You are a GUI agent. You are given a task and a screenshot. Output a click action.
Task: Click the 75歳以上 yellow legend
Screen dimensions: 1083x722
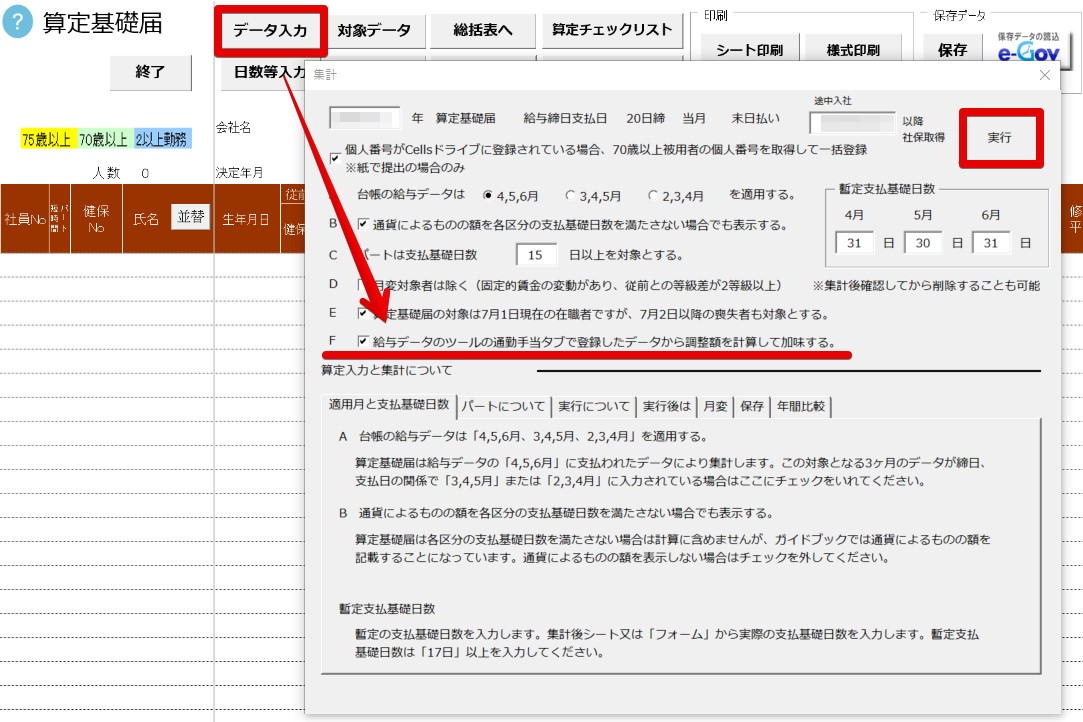pos(46,140)
